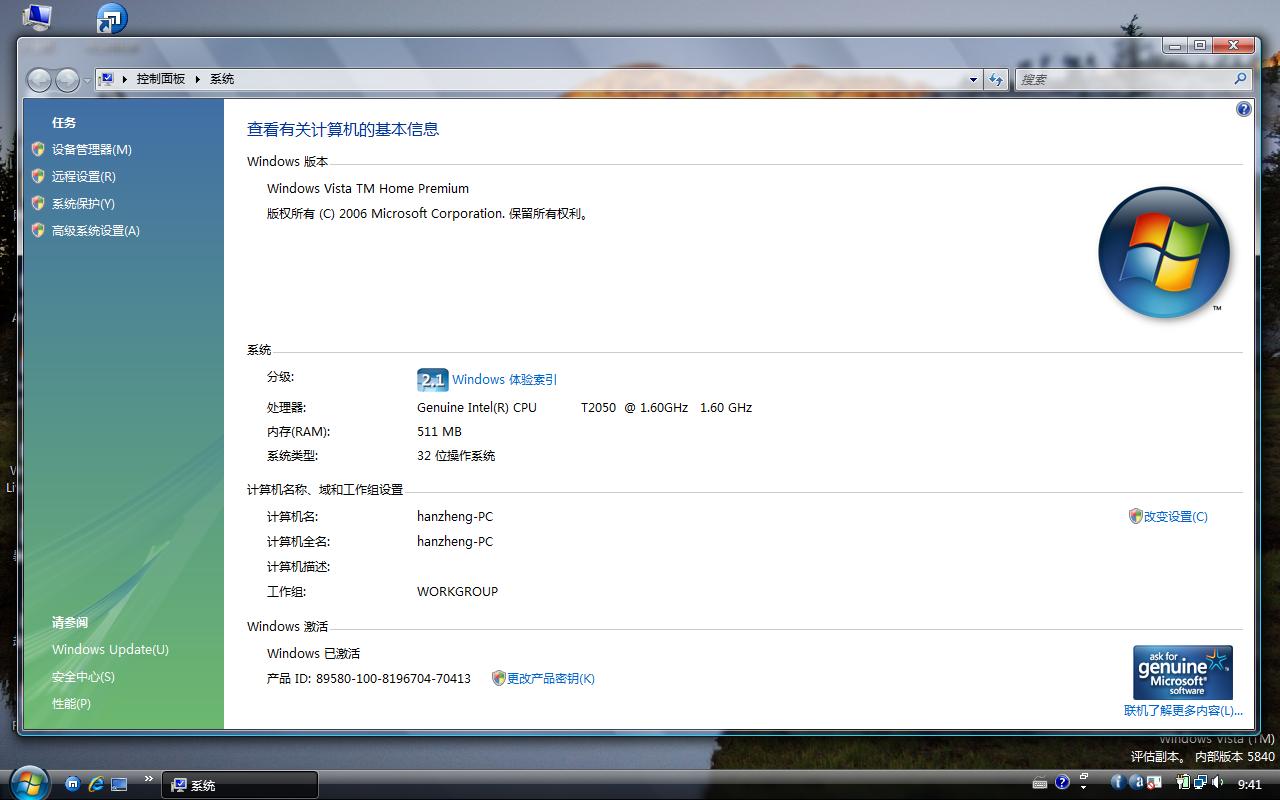Launch Maxthon browser from Quick Launch
This screenshot has width=1280, height=800.
click(x=72, y=785)
